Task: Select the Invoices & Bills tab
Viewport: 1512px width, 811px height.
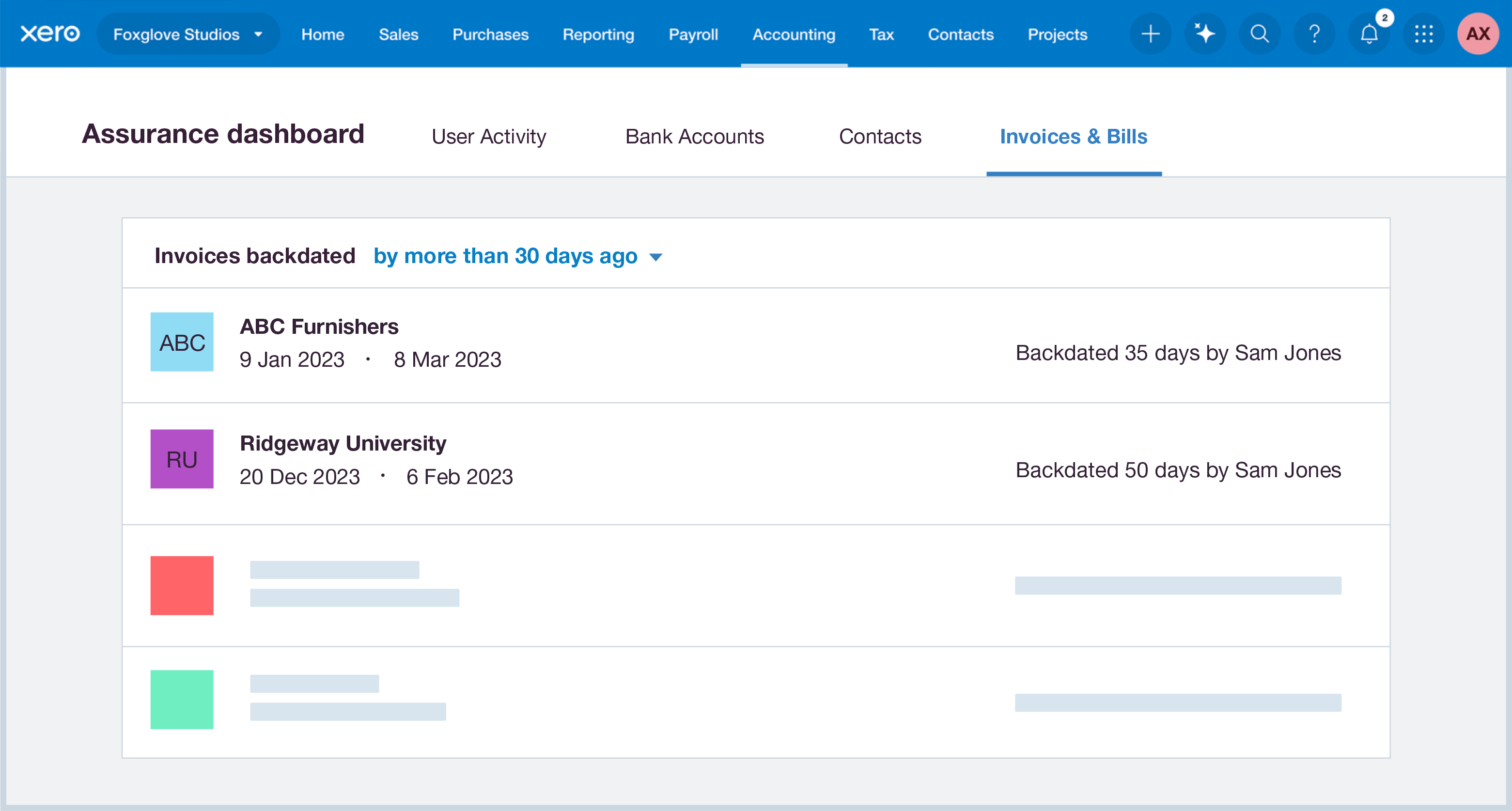Action: (1074, 137)
